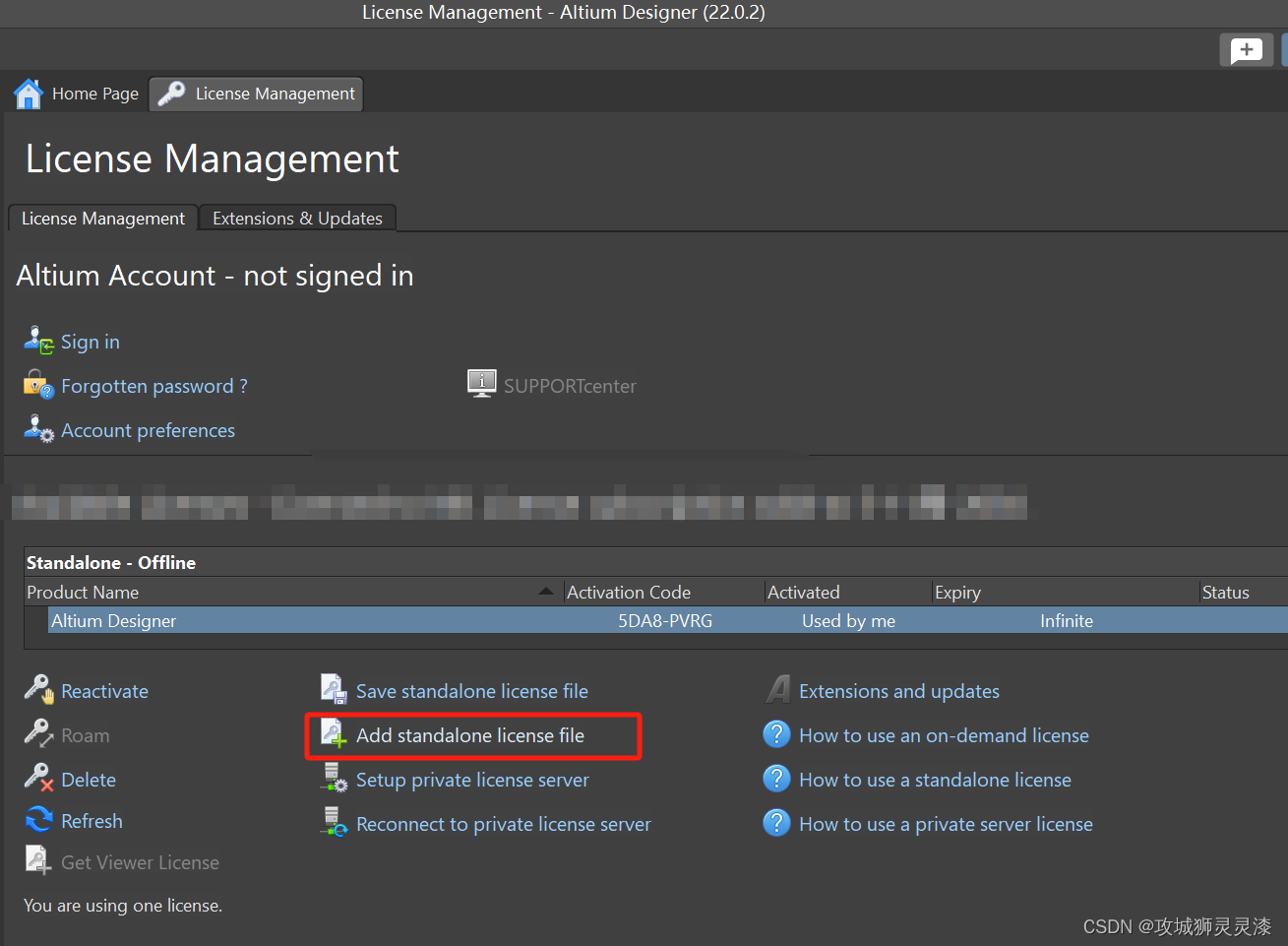Click the Reconnect to private license server icon

click(335, 822)
